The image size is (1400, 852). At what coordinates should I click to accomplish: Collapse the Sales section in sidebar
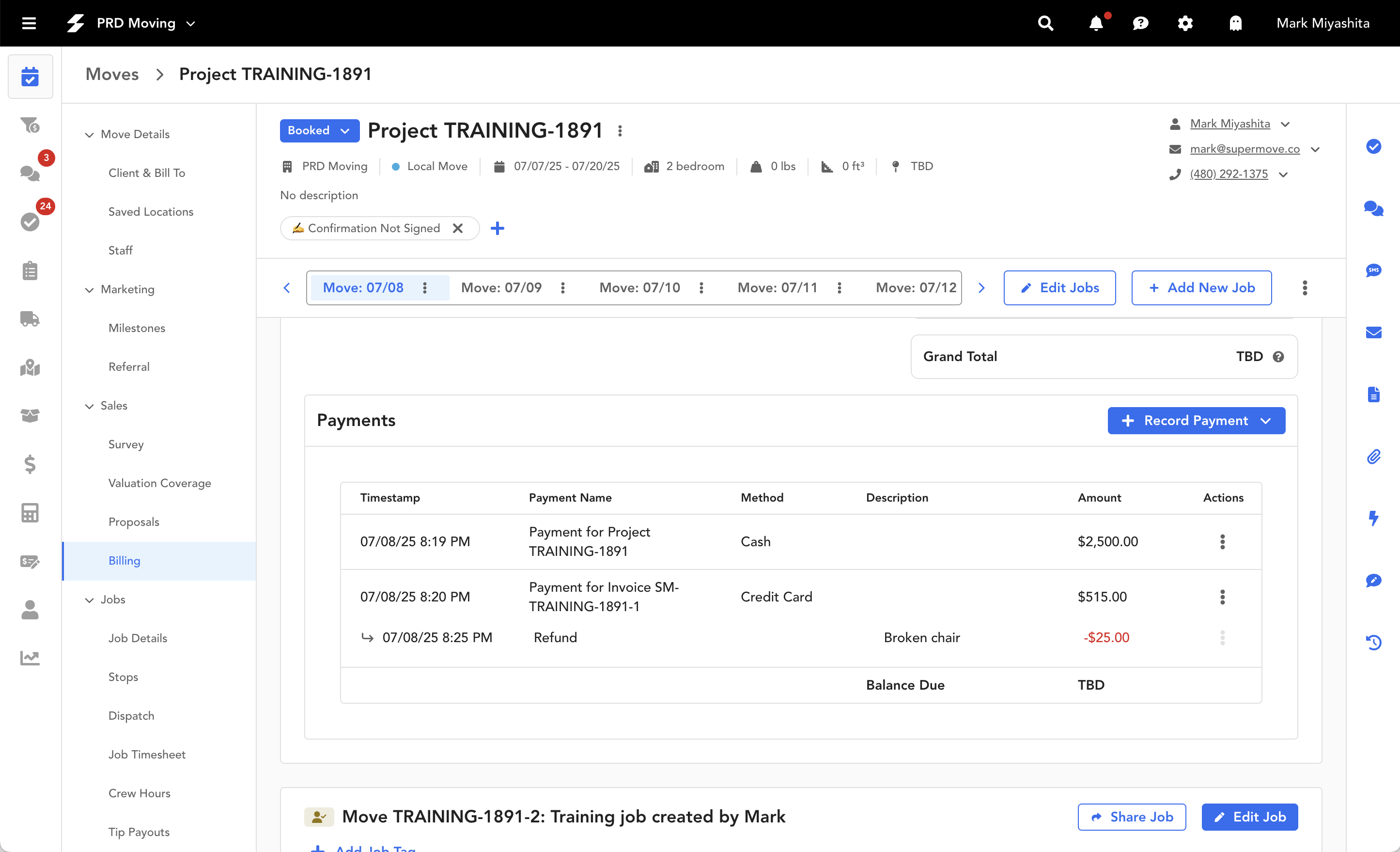click(x=89, y=406)
